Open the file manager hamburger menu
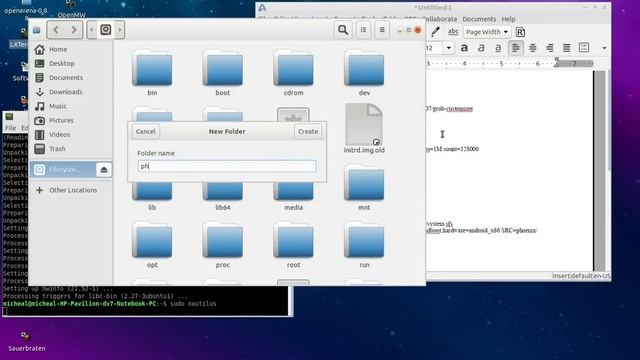 pos(382,30)
